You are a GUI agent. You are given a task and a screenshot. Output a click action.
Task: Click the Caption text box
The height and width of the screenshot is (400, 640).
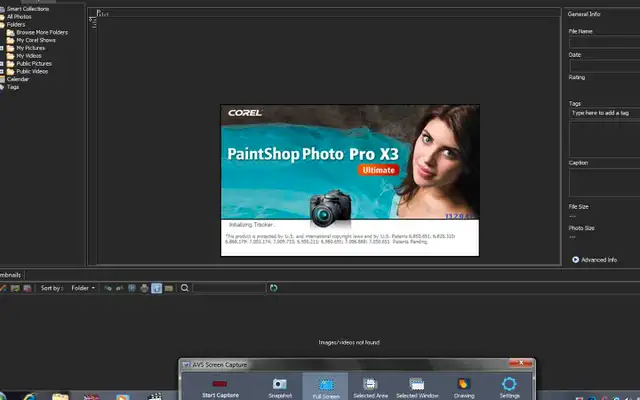pos(604,182)
